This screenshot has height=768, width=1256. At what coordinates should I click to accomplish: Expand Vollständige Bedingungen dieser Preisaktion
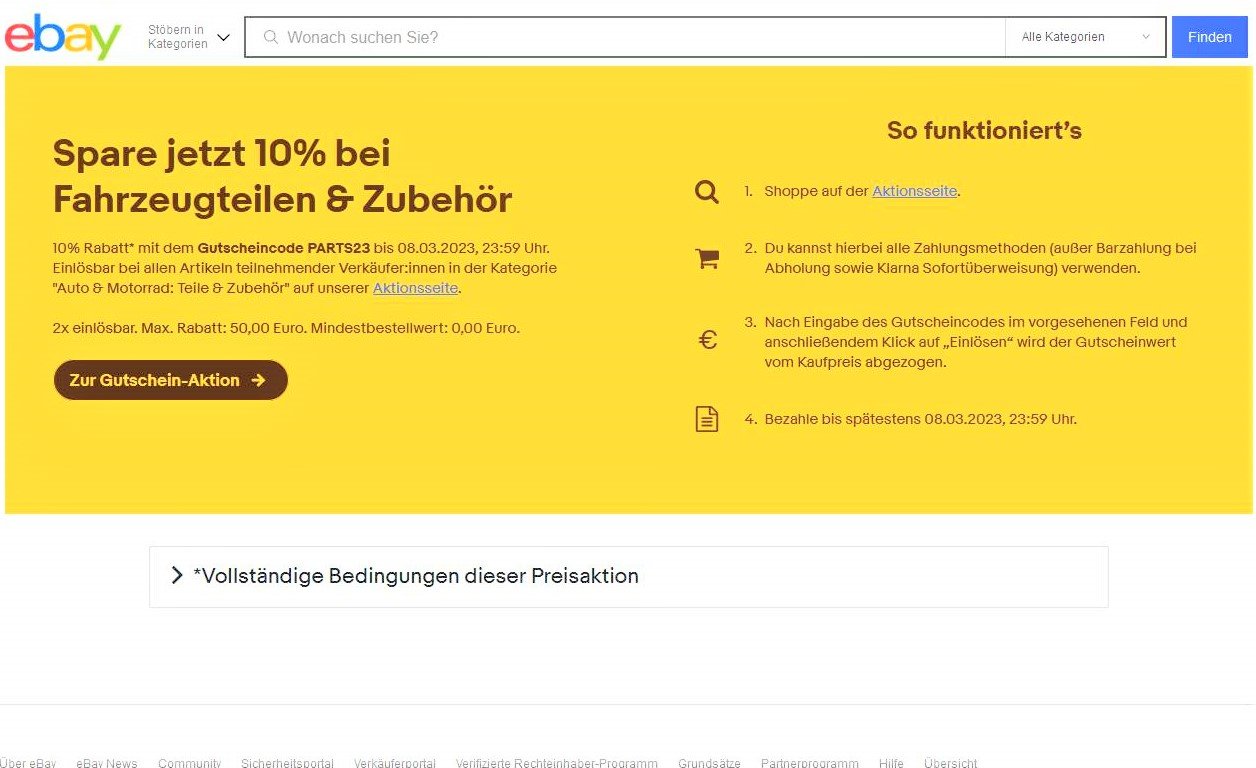point(628,576)
